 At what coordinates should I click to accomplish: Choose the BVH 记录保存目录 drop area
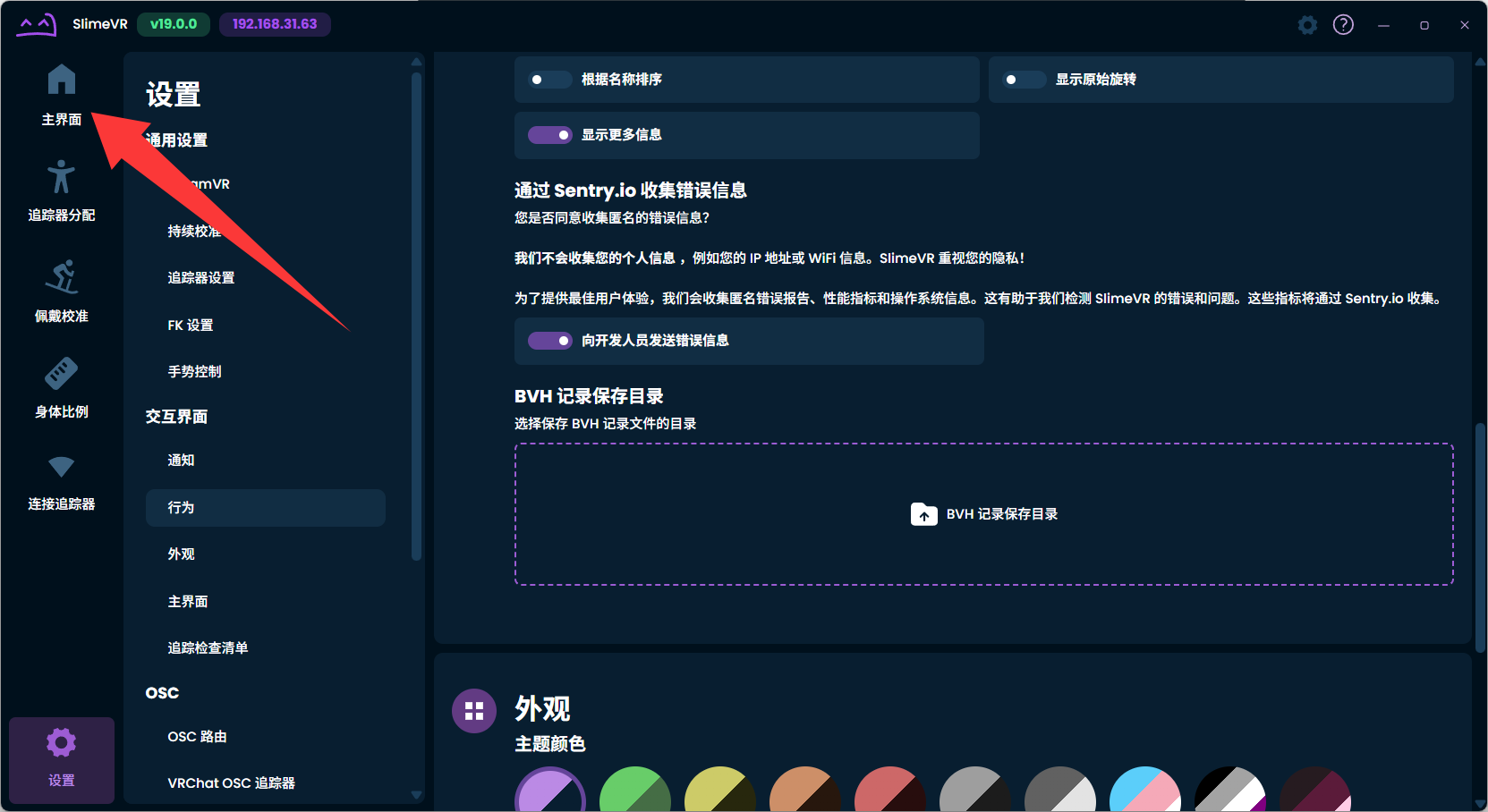984,514
